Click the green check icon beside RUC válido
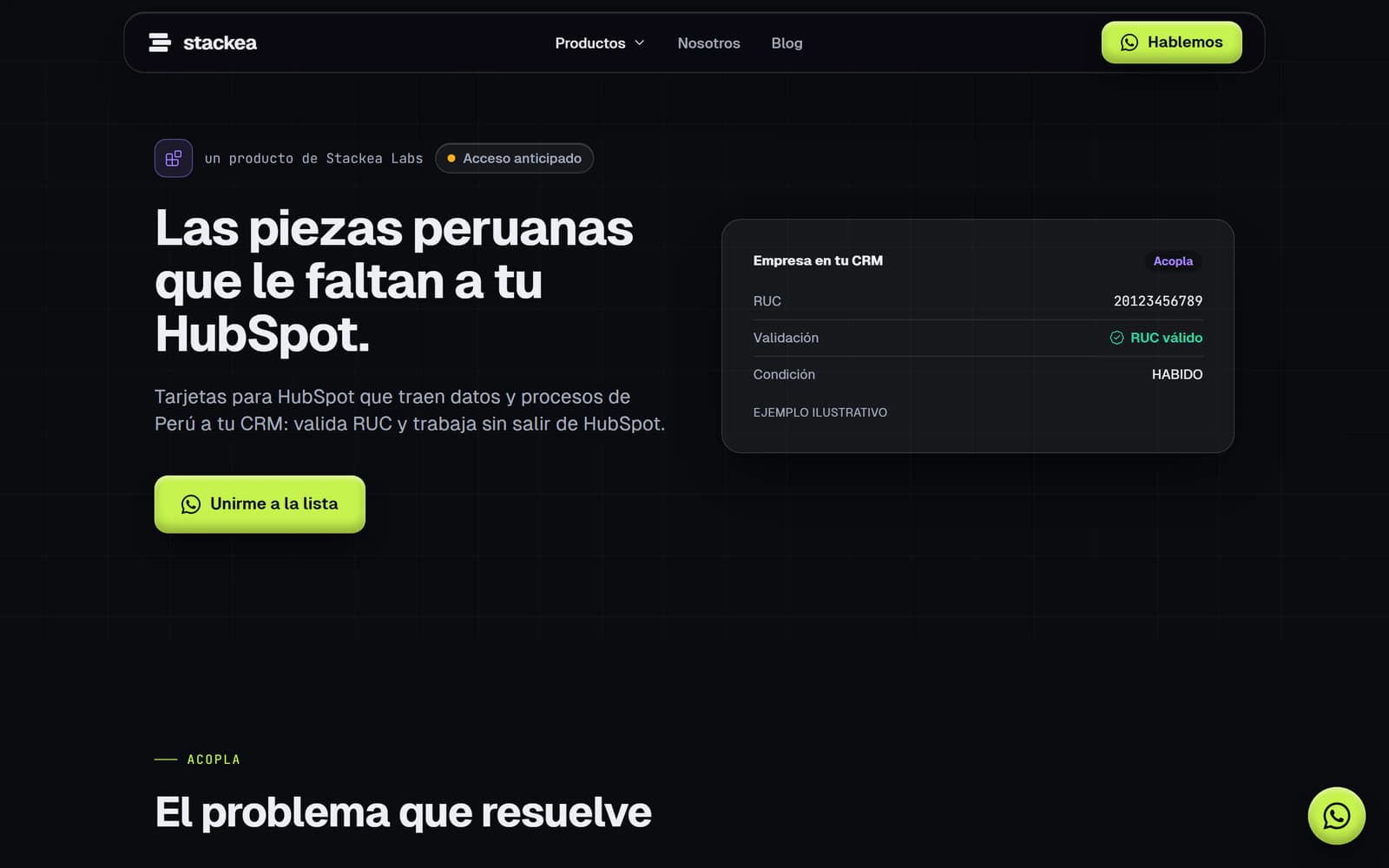 point(1116,338)
